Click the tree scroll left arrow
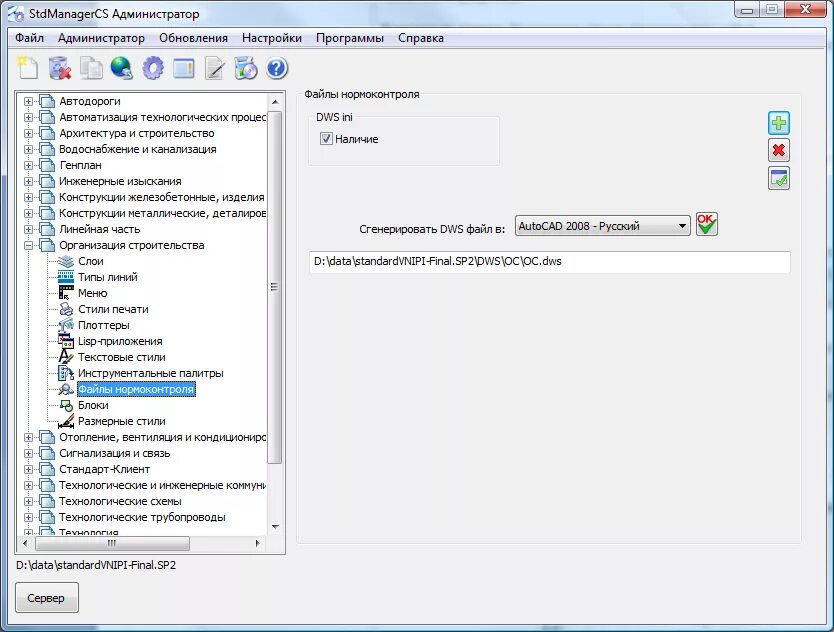 (25, 543)
